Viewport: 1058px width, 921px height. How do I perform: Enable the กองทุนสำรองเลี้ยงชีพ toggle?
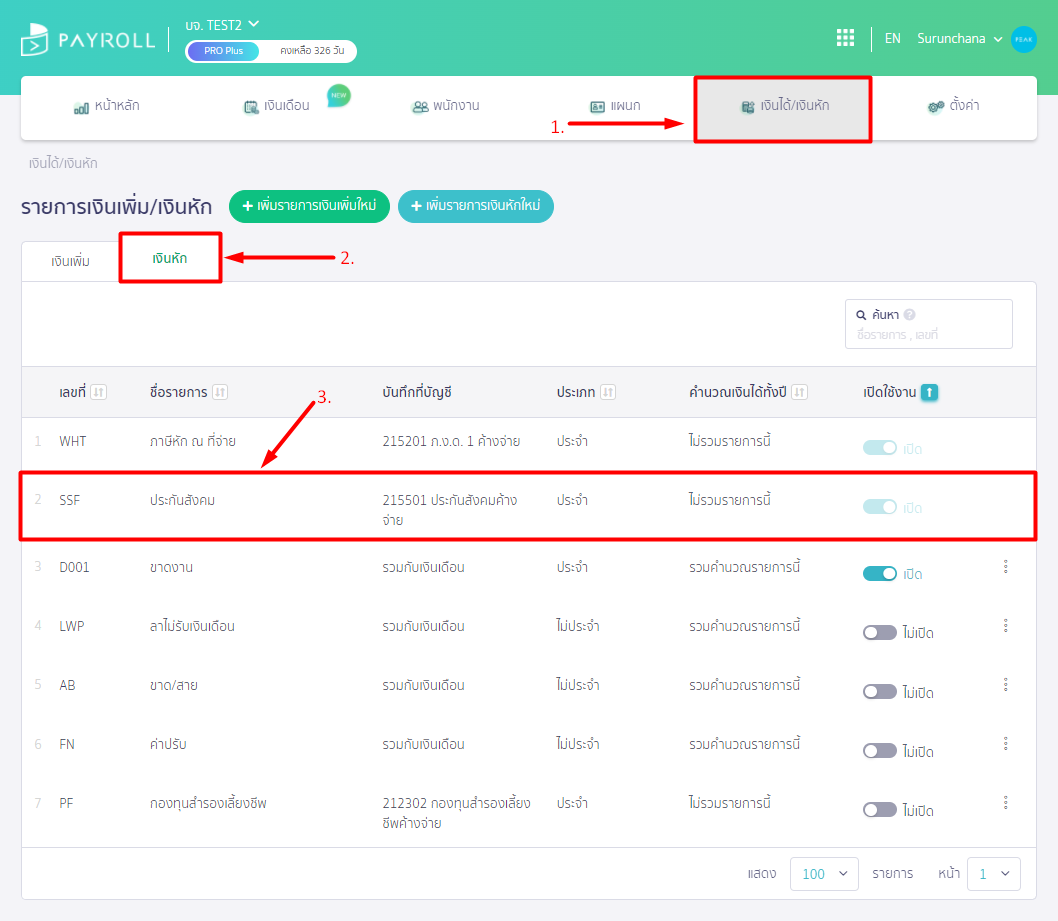click(880, 810)
